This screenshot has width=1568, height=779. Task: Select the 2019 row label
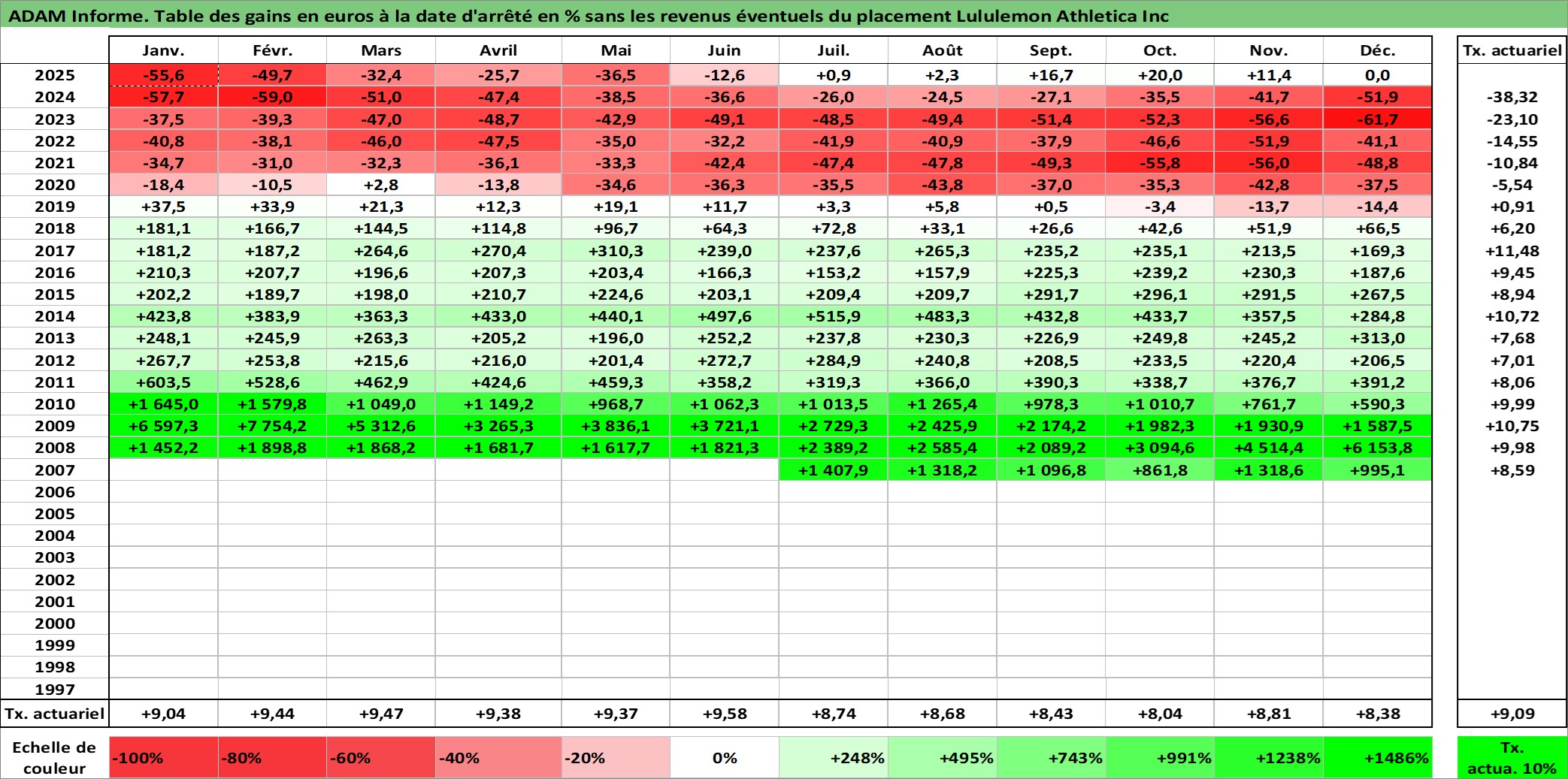55,207
